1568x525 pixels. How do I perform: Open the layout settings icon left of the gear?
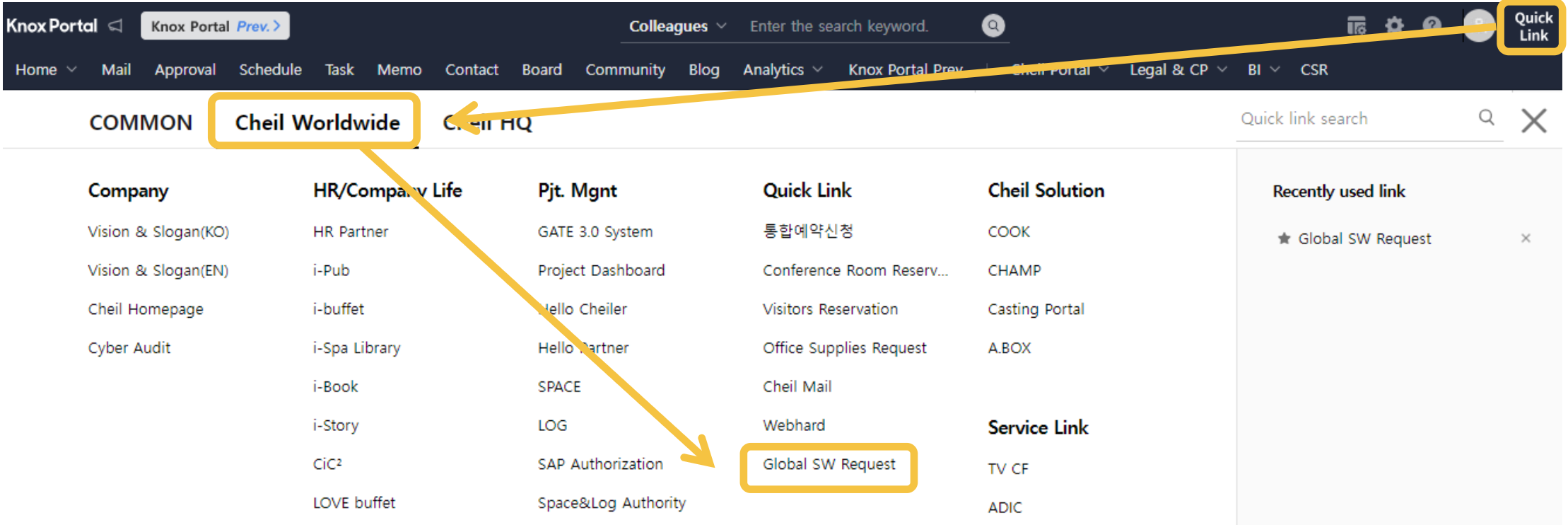(x=1356, y=26)
